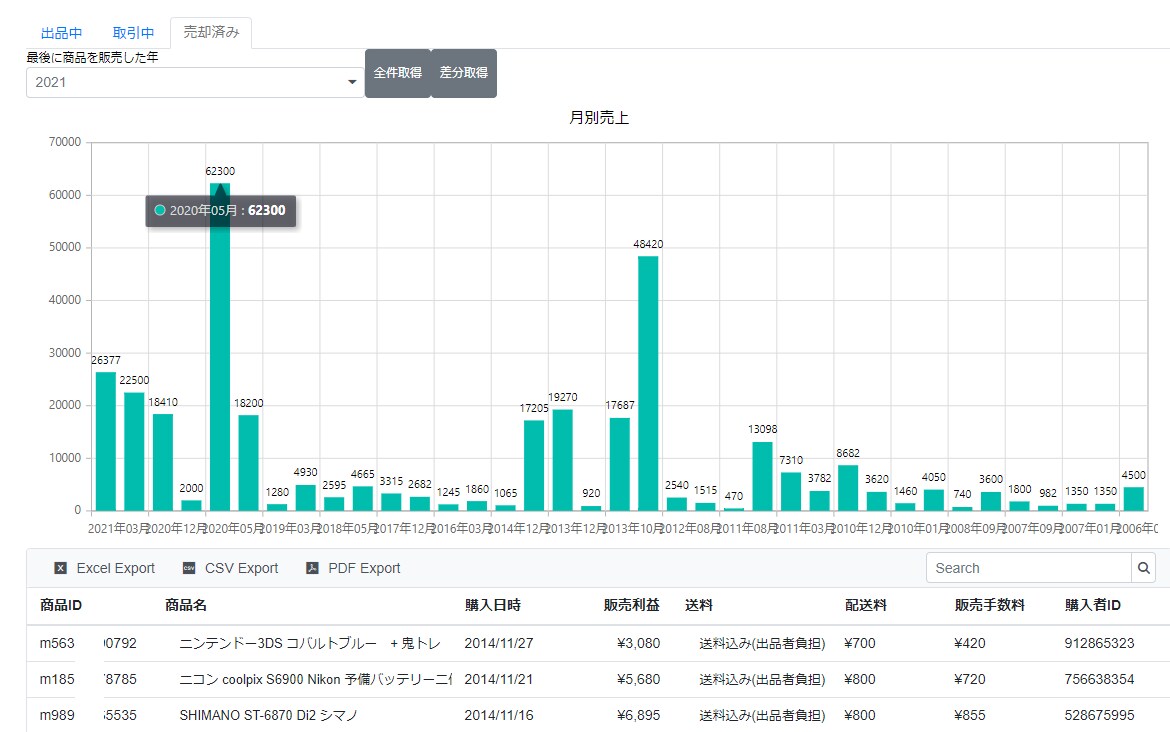This screenshot has height=732, width=1170.
Task: Click the purchase date 2014/11/27
Action: click(499, 643)
